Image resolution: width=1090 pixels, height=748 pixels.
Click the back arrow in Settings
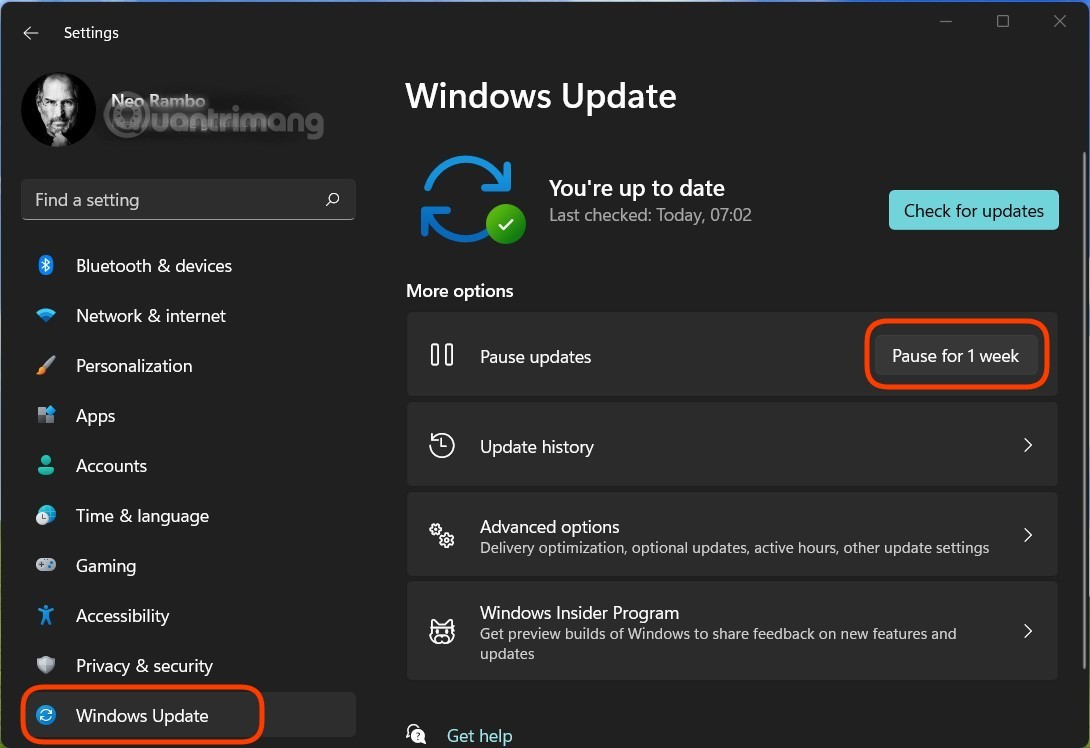tap(31, 33)
